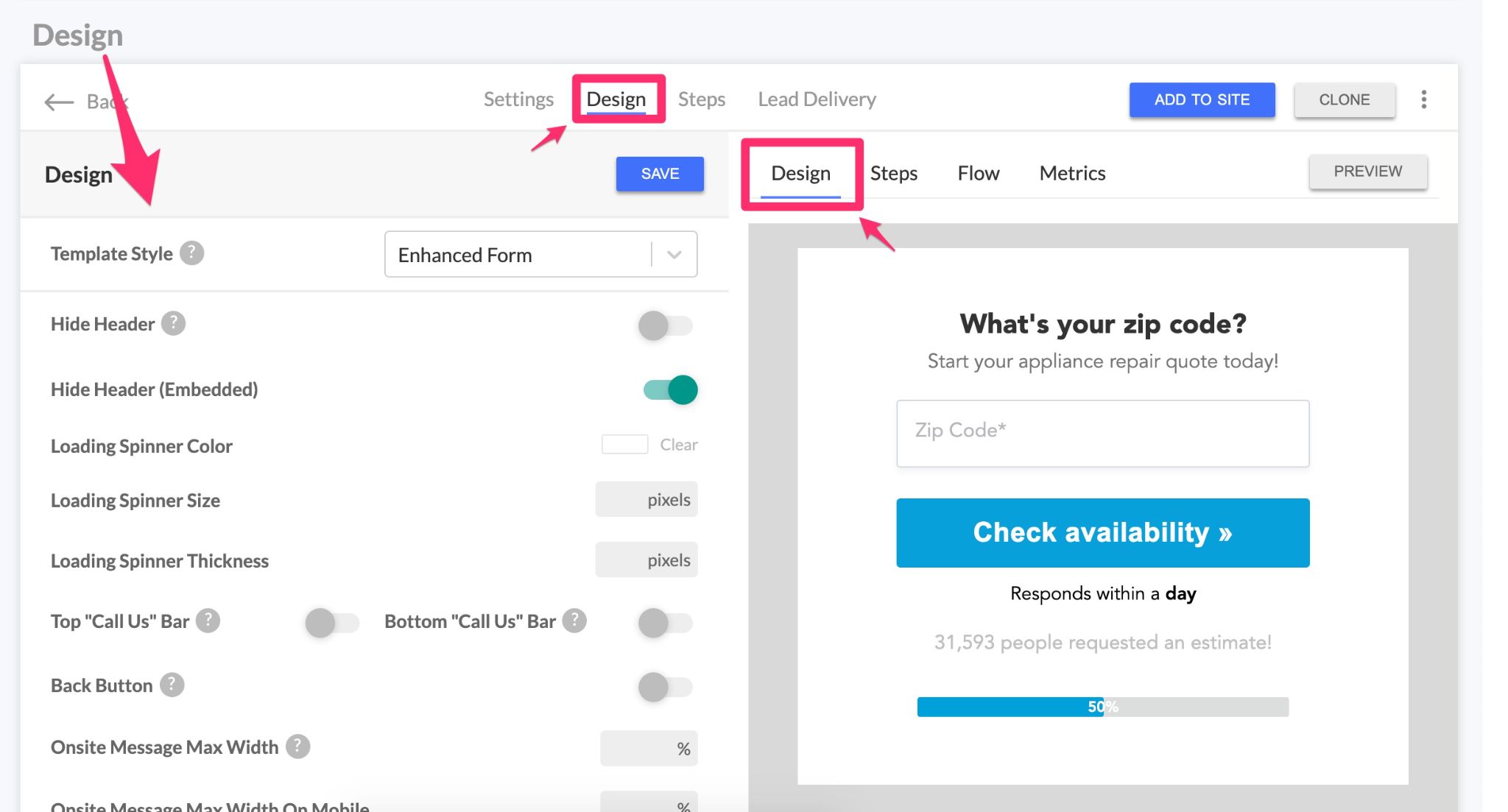Toggle the Top "Call Us" Bar switch
This screenshot has height=812, width=1508.
click(332, 623)
